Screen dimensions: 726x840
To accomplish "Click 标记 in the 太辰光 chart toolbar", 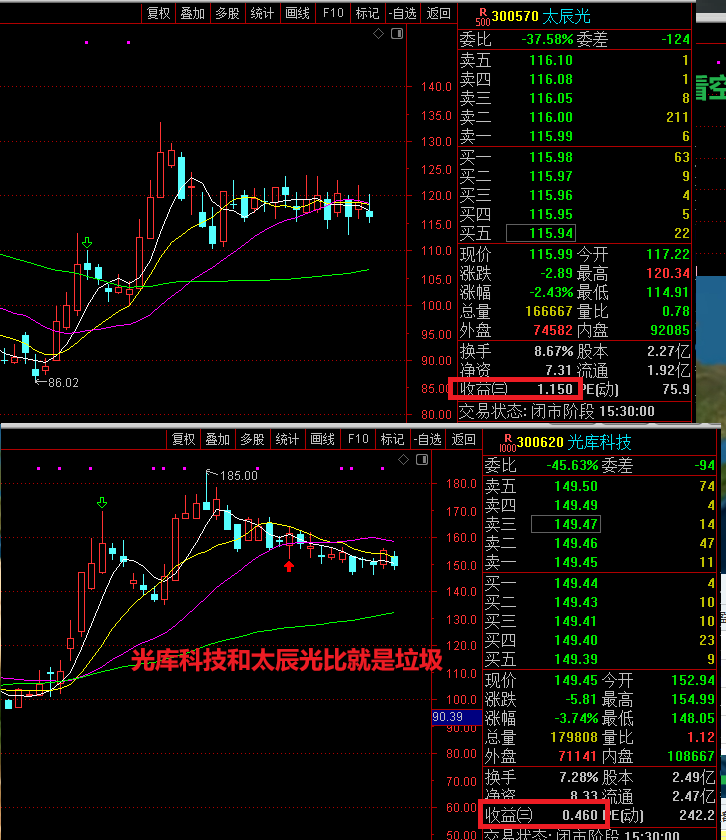I will click(368, 13).
